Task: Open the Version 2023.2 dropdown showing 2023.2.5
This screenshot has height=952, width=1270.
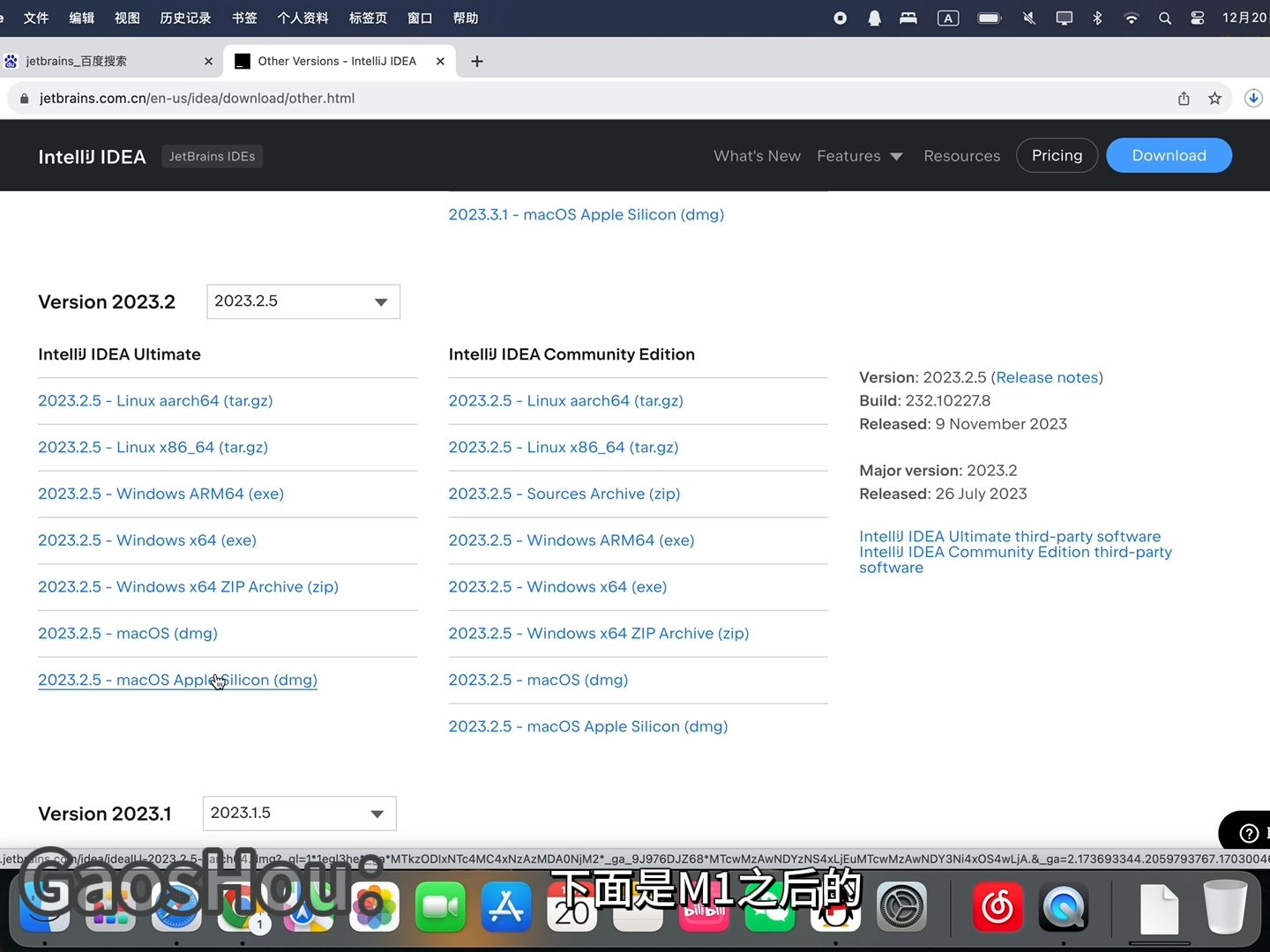Action: pos(303,301)
